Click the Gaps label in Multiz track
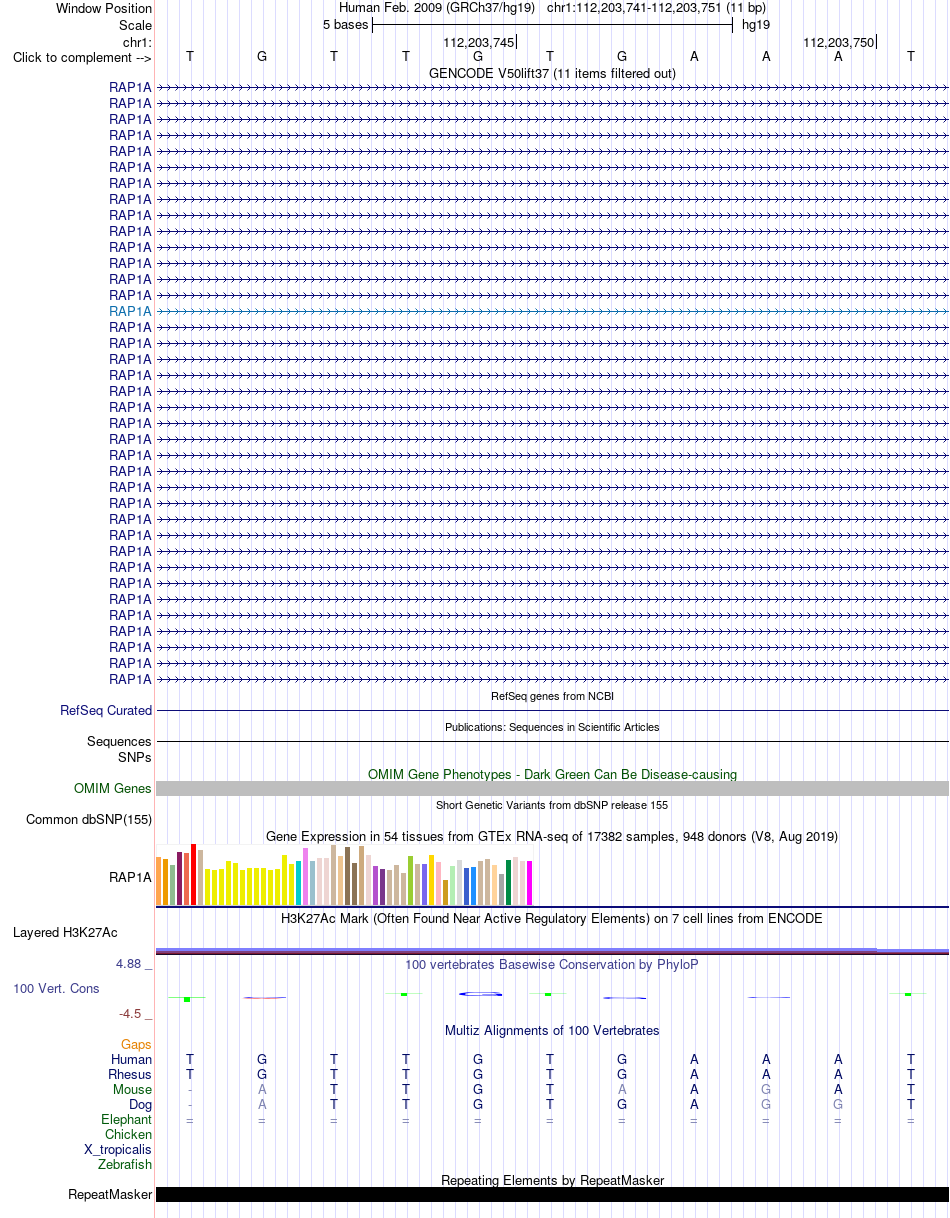The width and height of the screenshot is (950, 1218). pos(136,1044)
